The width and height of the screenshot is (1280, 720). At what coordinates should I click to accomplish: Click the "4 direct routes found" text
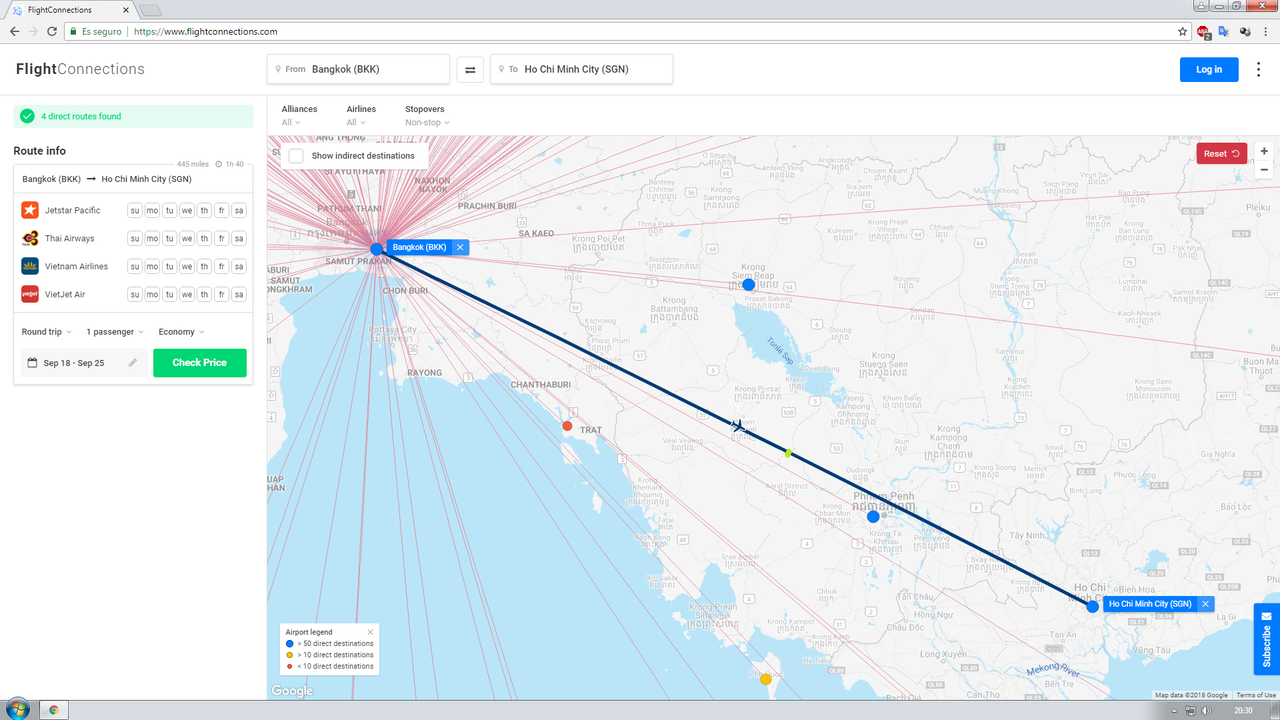(81, 116)
